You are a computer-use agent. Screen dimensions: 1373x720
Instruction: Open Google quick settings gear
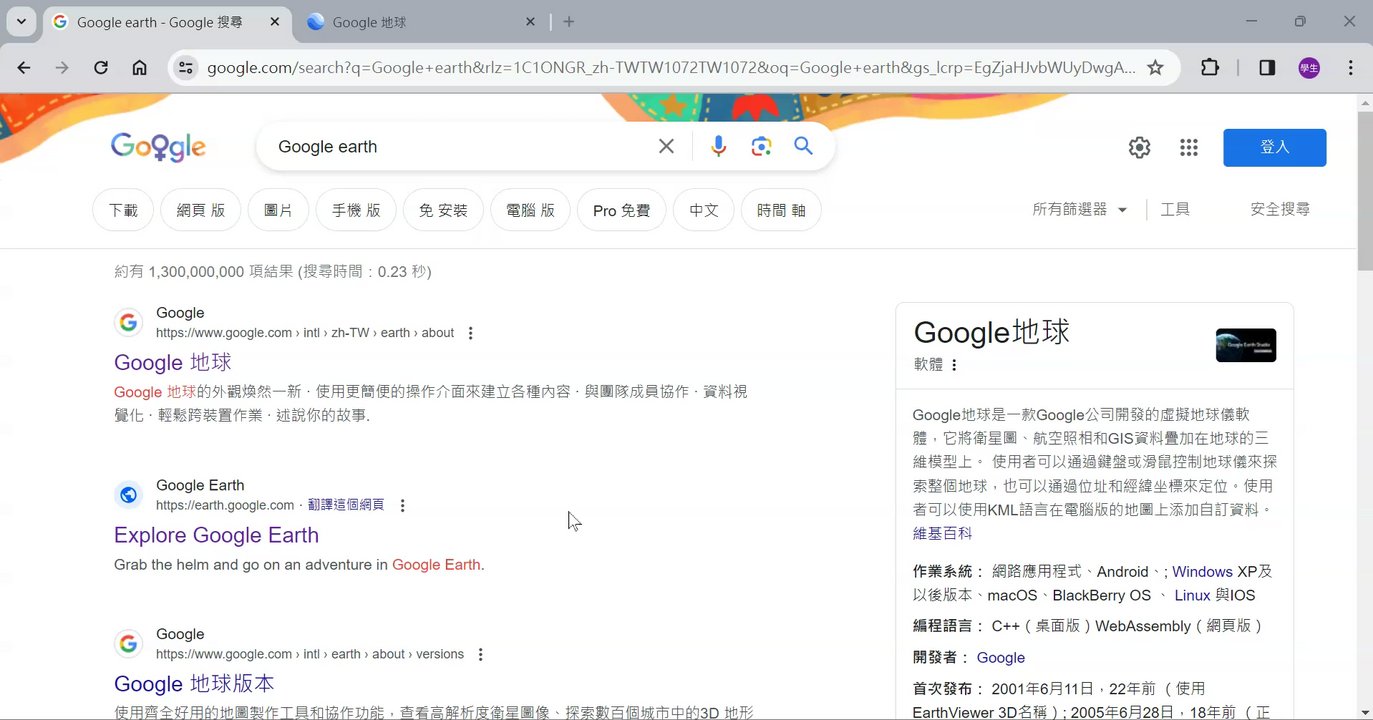click(x=1139, y=148)
